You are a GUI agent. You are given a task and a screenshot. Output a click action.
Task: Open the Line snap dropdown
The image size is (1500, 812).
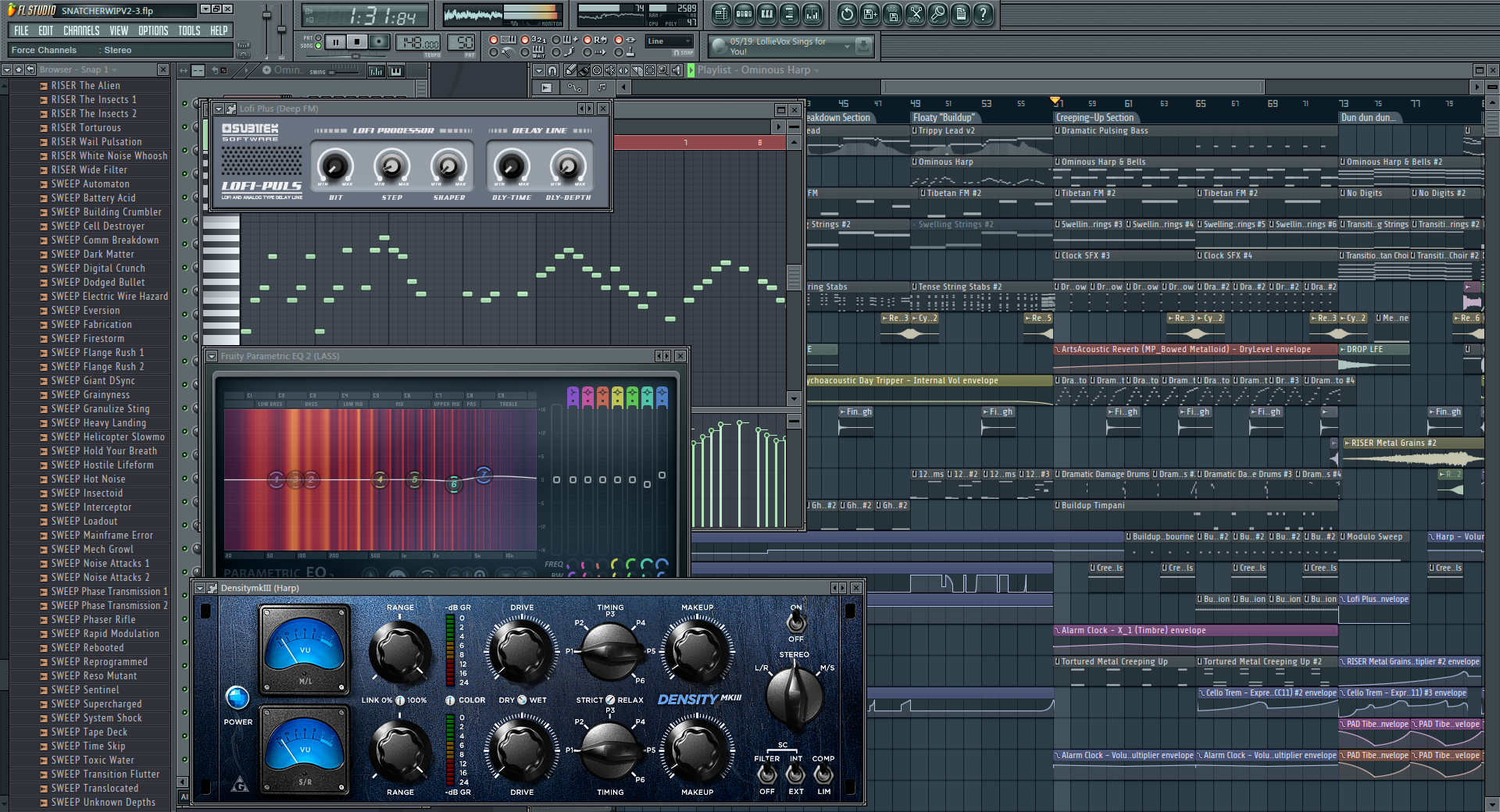pyautogui.click(x=669, y=41)
